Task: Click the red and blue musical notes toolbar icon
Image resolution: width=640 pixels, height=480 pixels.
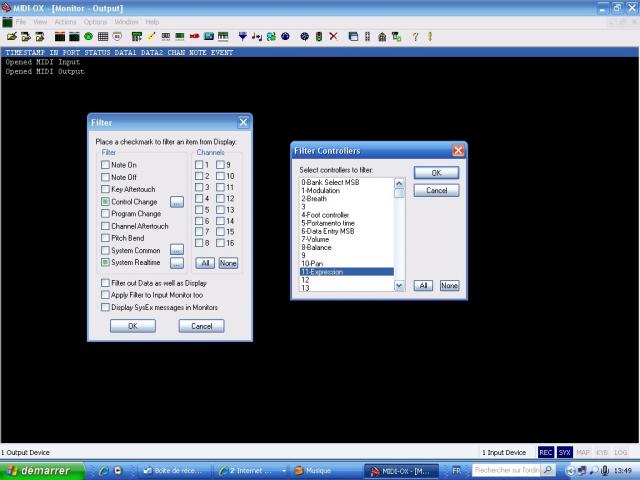Action: coord(257,37)
